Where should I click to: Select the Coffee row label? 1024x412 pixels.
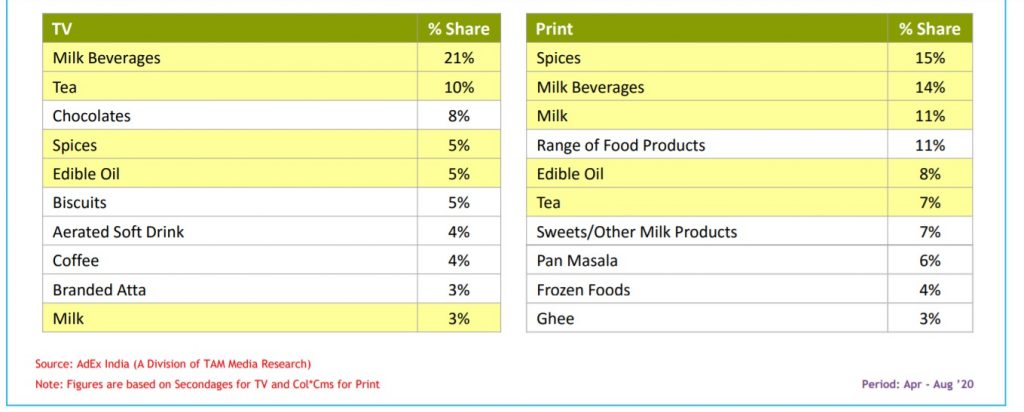tap(76, 261)
